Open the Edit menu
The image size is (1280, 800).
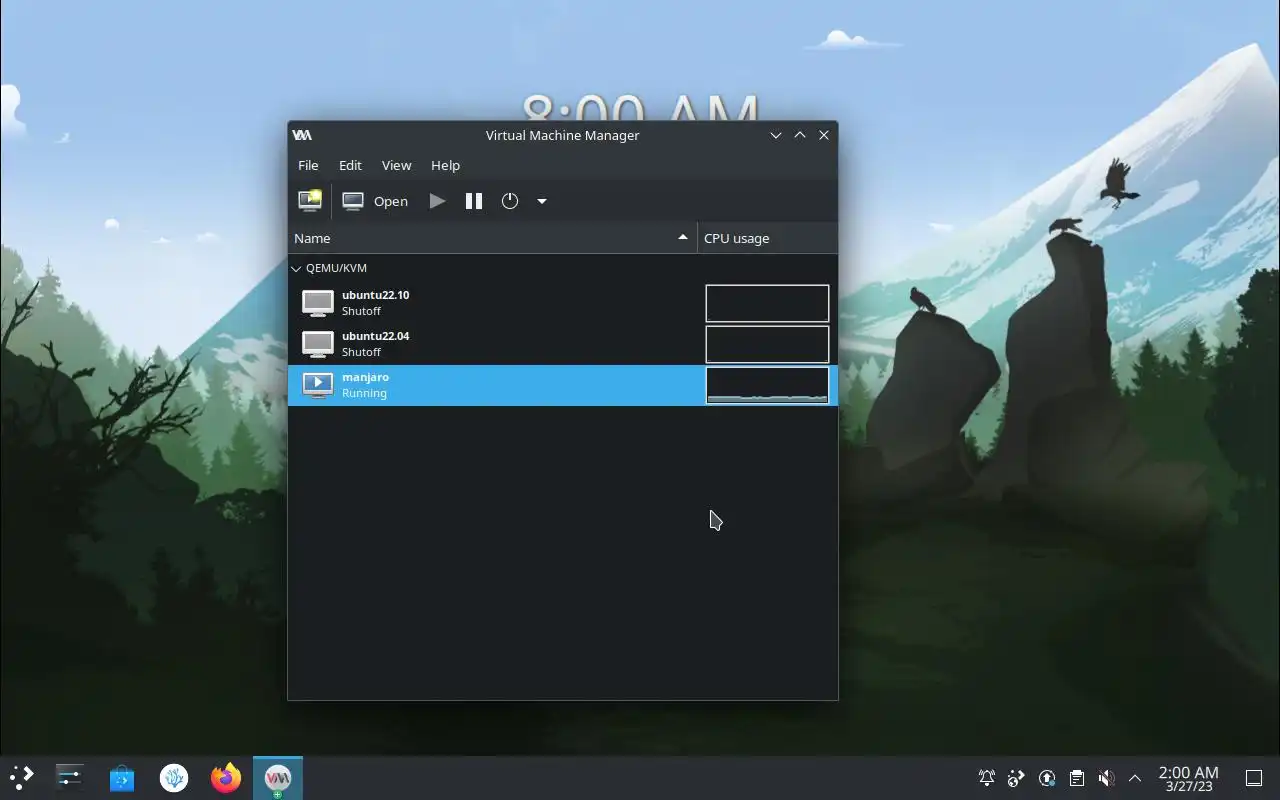pyautogui.click(x=350, y=165)
